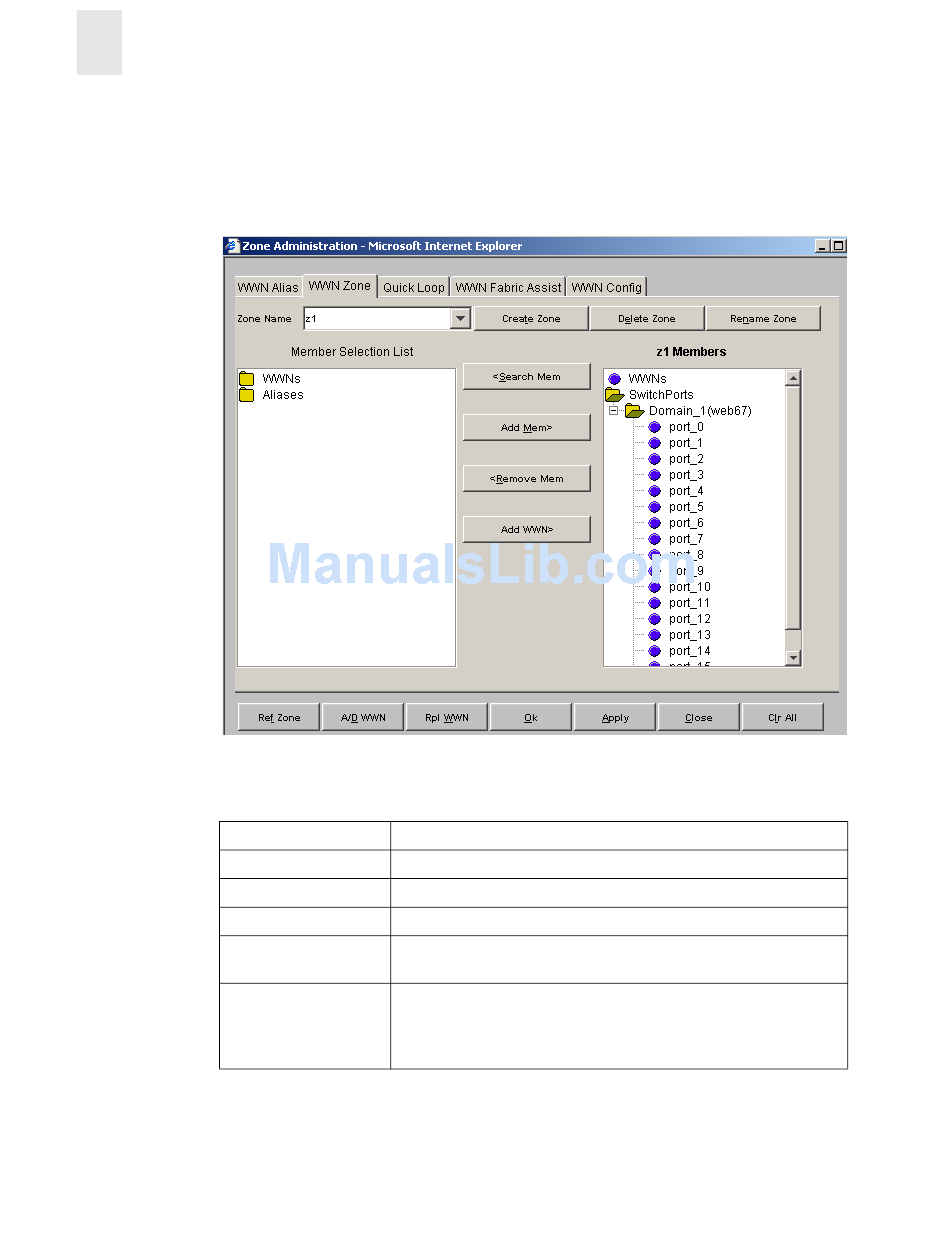Click the Rename Zone button
Viewport: 950px width, 1237px height.
[x=763, y=318]
